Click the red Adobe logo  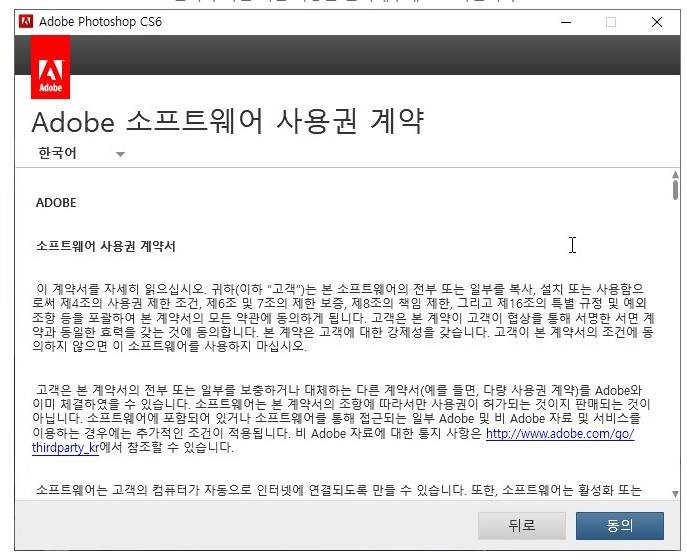pos(50,67)
